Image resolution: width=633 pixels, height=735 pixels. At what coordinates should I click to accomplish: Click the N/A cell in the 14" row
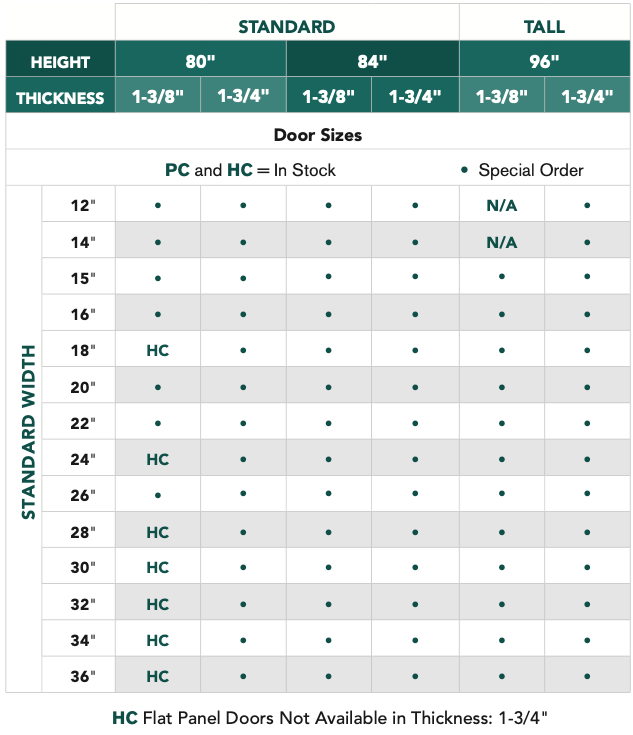click(x=501, y=242)
